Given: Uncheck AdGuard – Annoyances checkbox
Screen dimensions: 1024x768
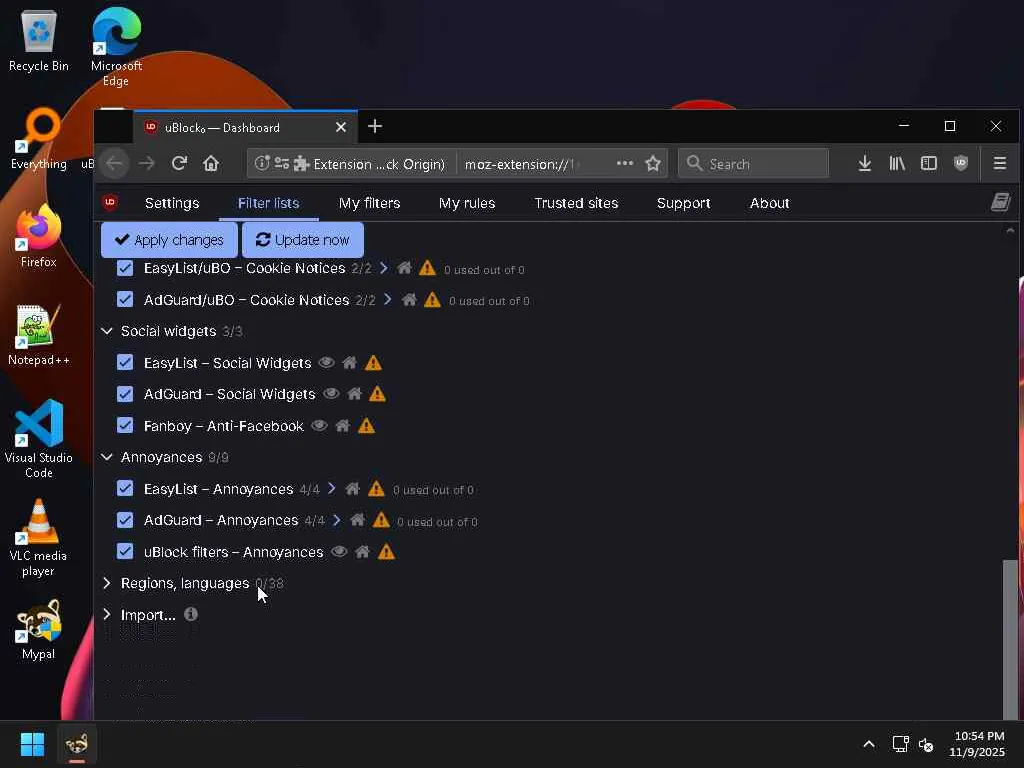Looking at the screenshot, I should coord(125,520).
